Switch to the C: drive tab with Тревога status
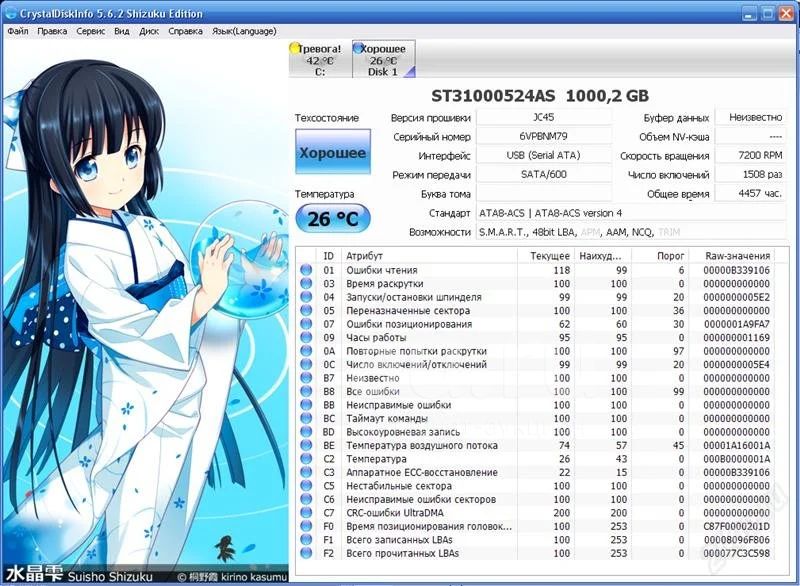The image size is (800, 586). (x=319, y=60)
